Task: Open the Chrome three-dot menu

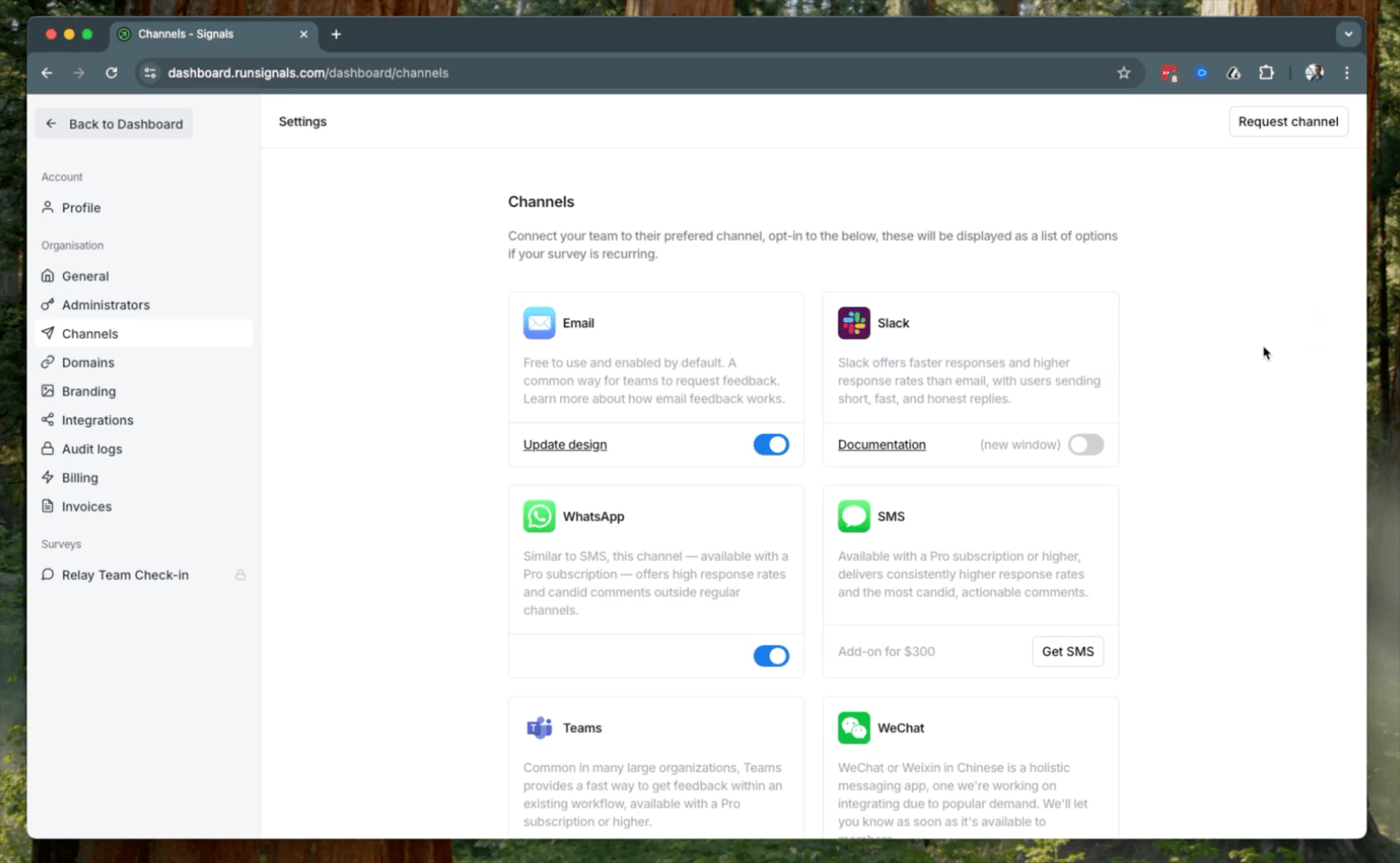Action: [x=1347, y=73]
